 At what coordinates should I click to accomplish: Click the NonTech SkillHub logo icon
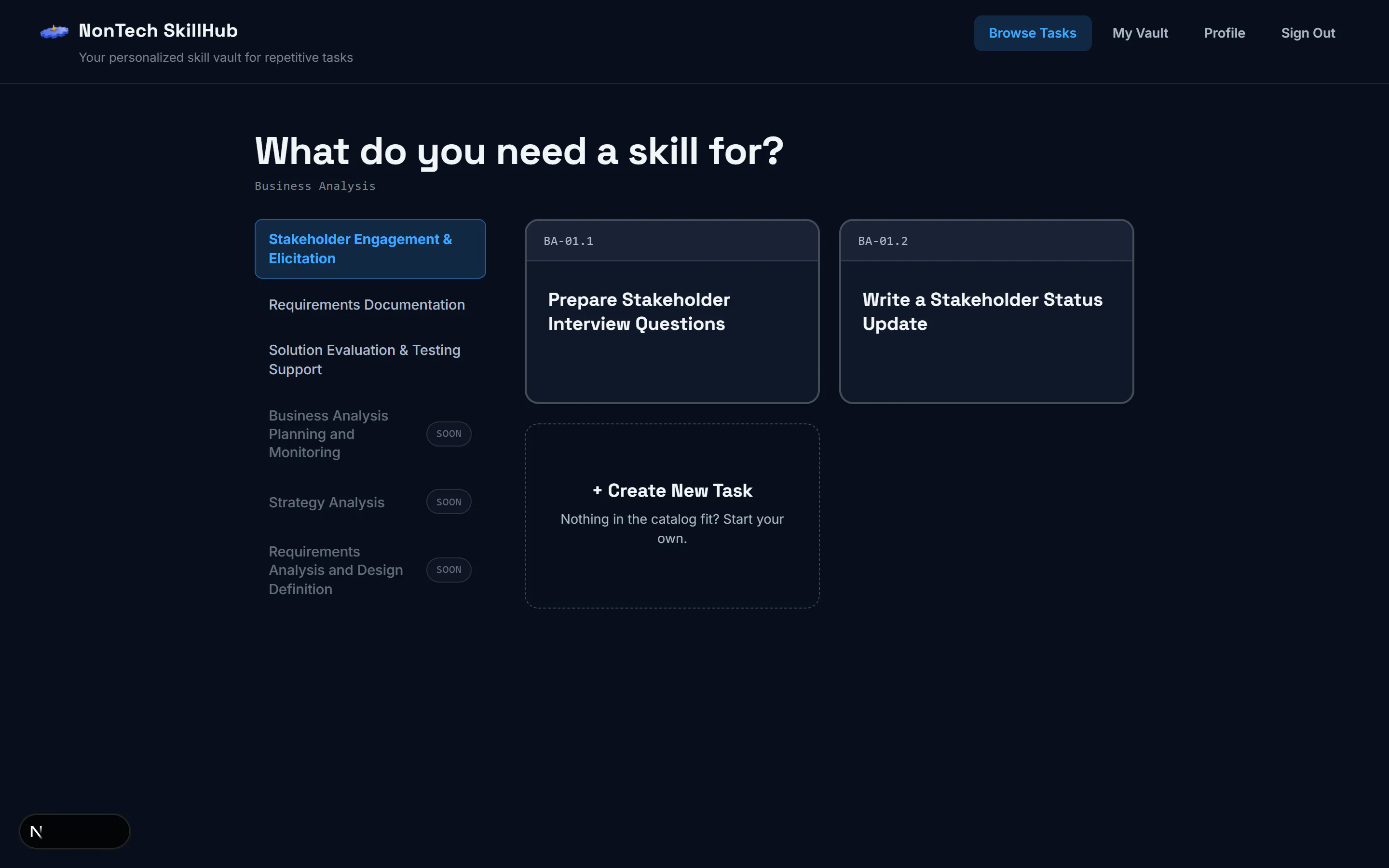(54, 31)
